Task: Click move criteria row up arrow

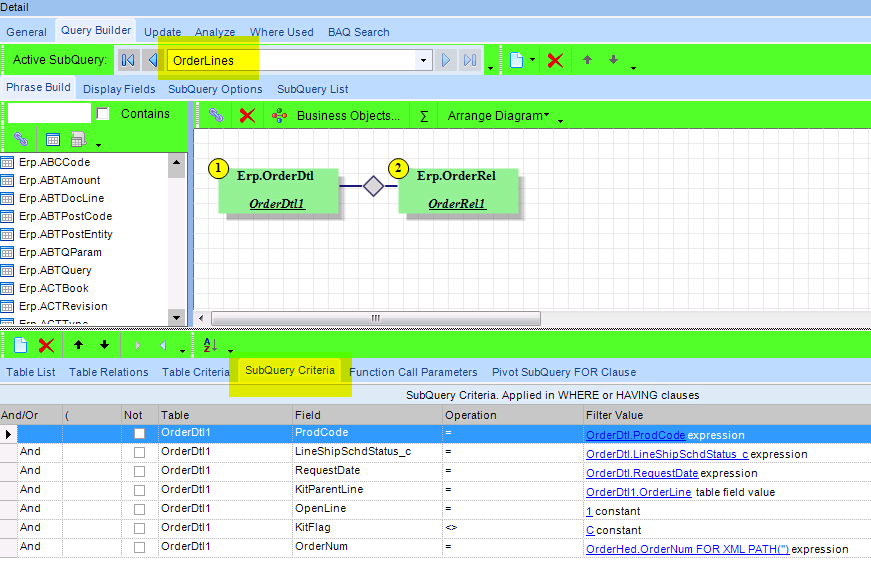Action: (x=79, y=345)
